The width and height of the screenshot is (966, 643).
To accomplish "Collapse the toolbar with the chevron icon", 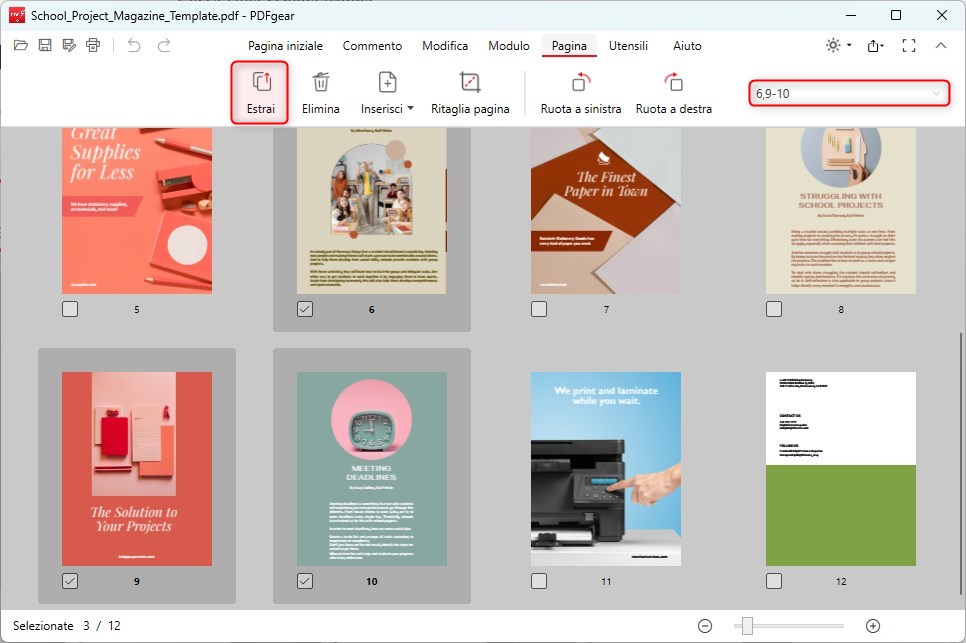I will (941, 45).
